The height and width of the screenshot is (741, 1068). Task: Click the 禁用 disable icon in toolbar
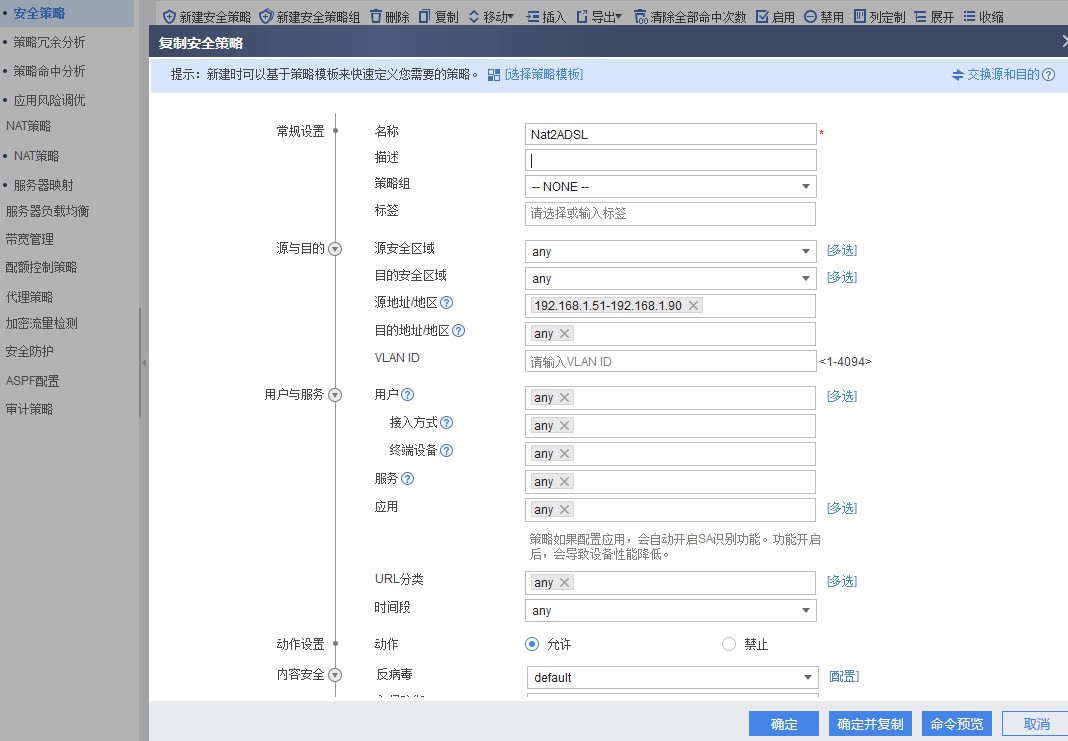810,16
